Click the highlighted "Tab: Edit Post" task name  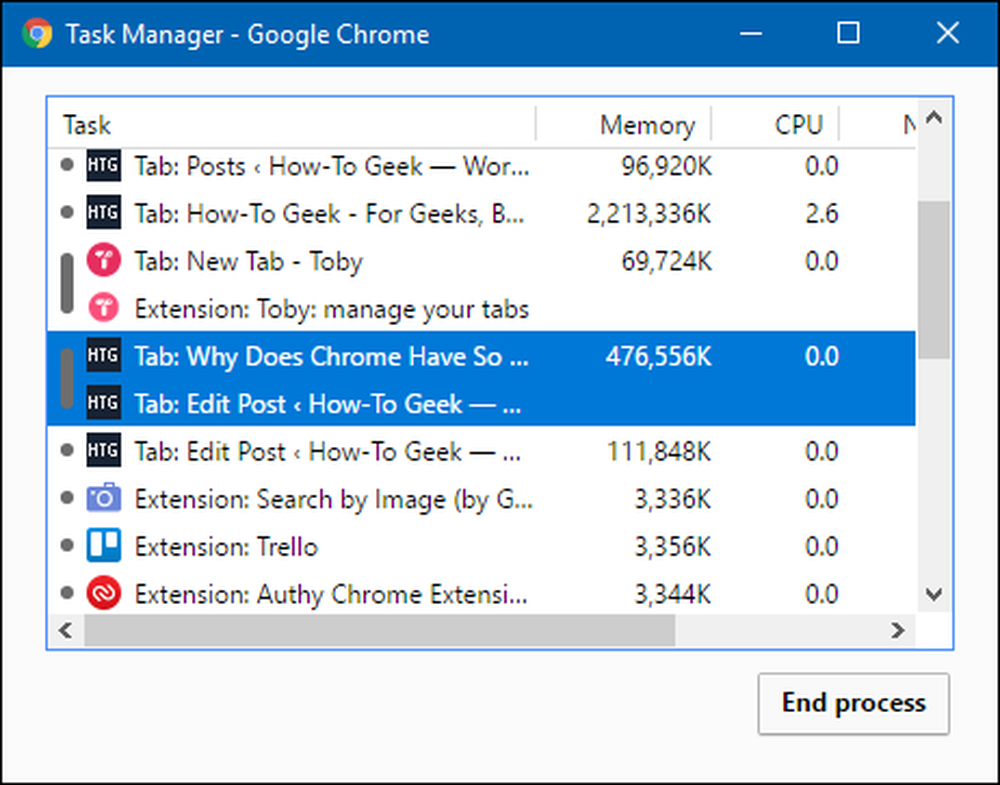click(328, 404)
